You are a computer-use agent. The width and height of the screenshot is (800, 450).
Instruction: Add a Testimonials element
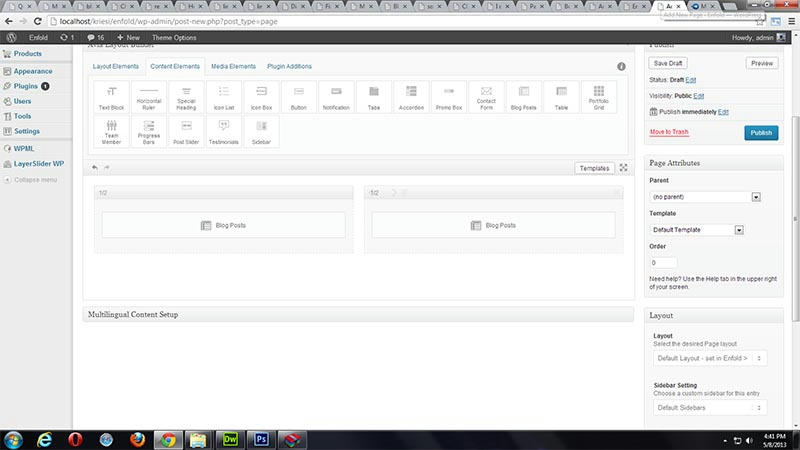(223, 132)
